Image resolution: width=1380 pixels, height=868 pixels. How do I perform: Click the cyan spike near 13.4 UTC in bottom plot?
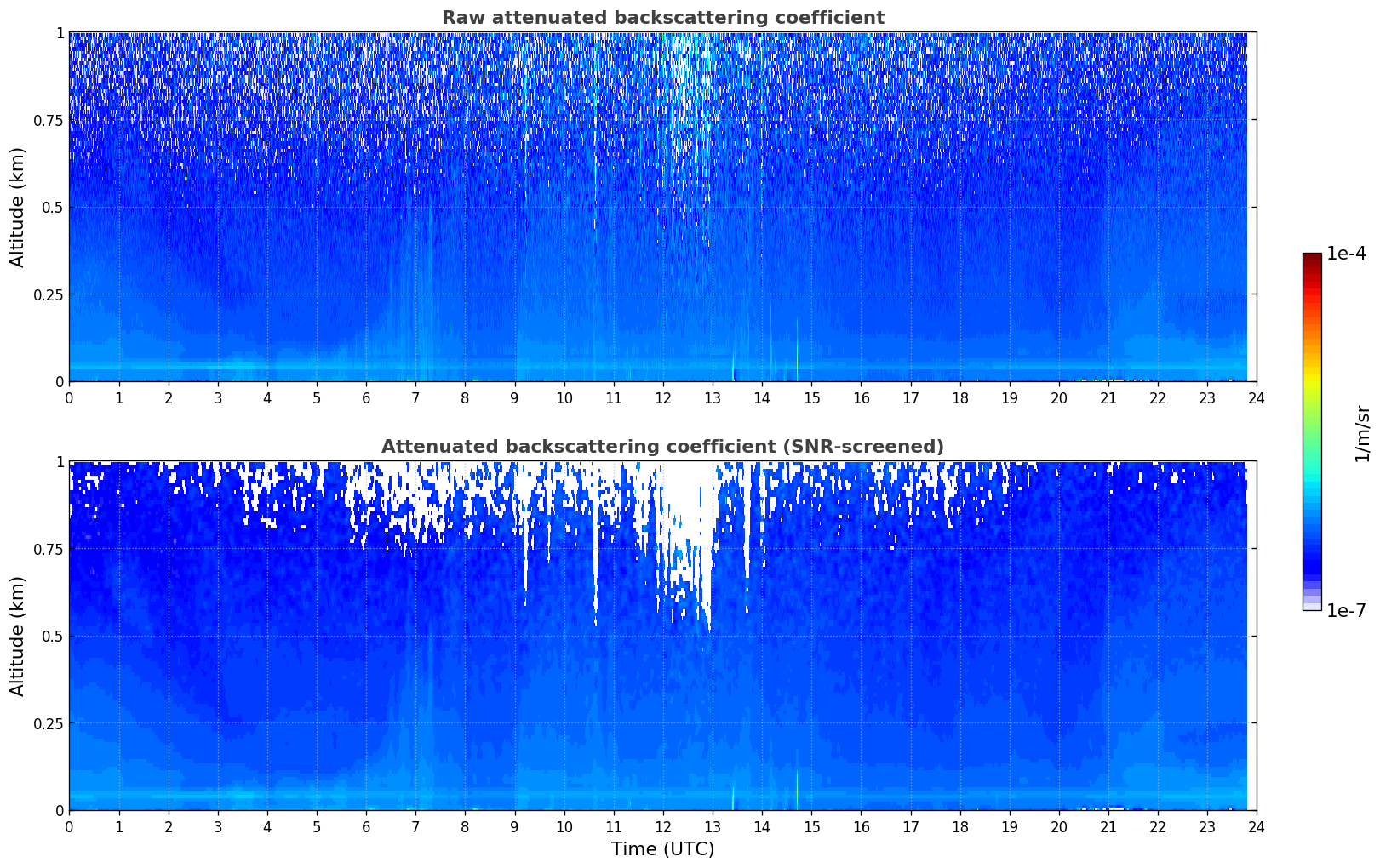click(x=733, y=797)
